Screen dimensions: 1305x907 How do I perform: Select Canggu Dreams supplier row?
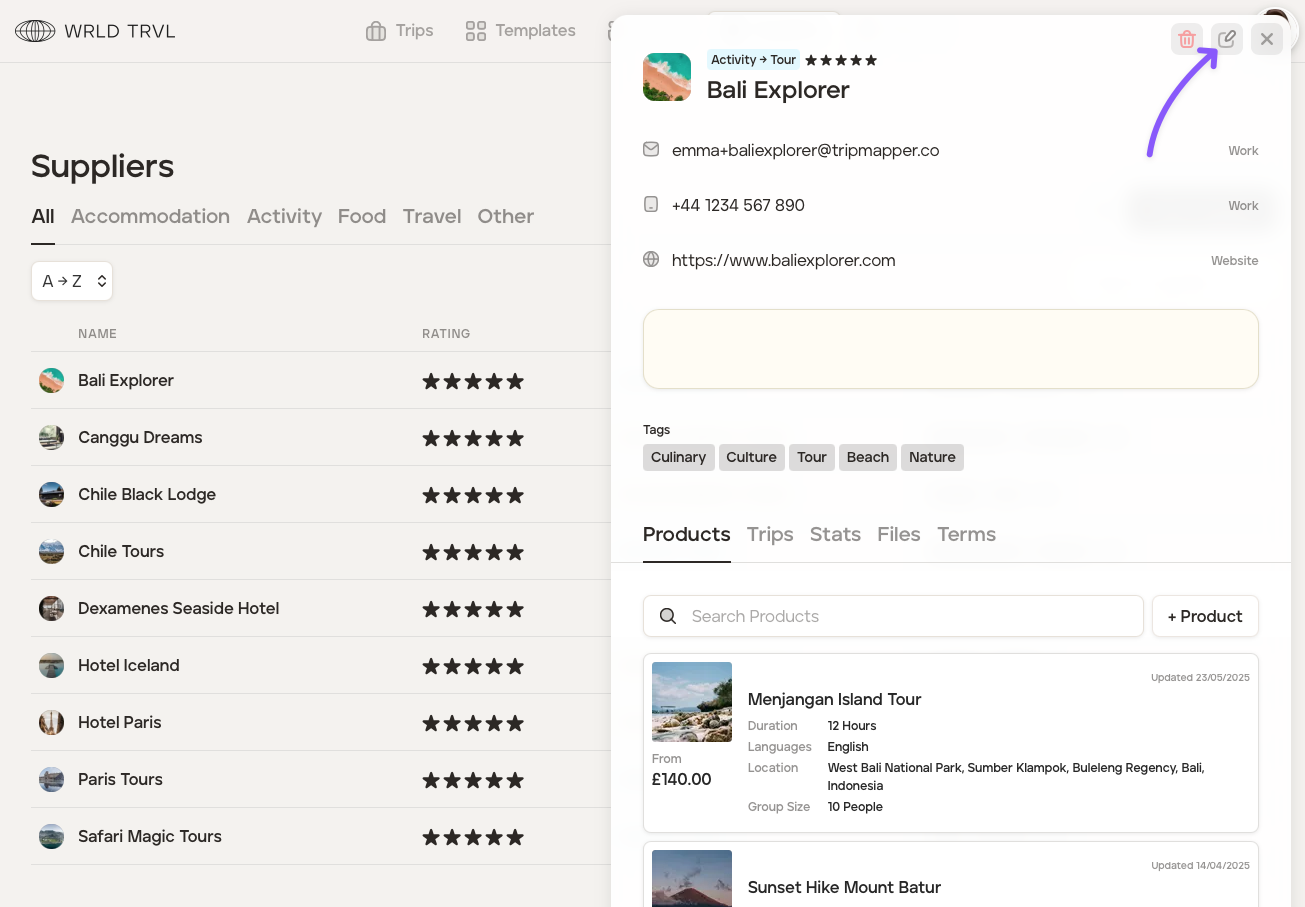(x=140, y=437)
